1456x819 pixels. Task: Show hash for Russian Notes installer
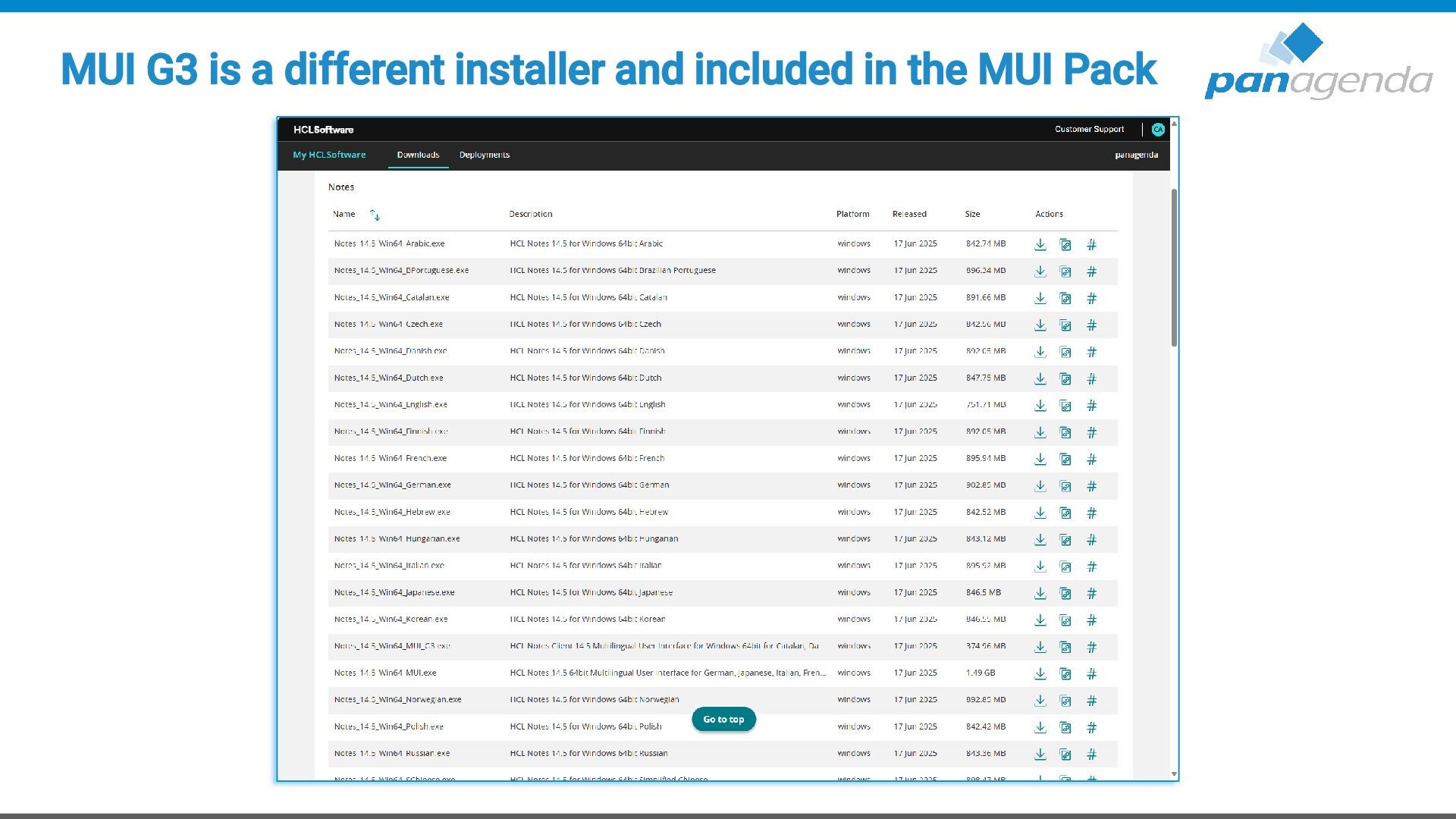click(x=1091, y=754)
